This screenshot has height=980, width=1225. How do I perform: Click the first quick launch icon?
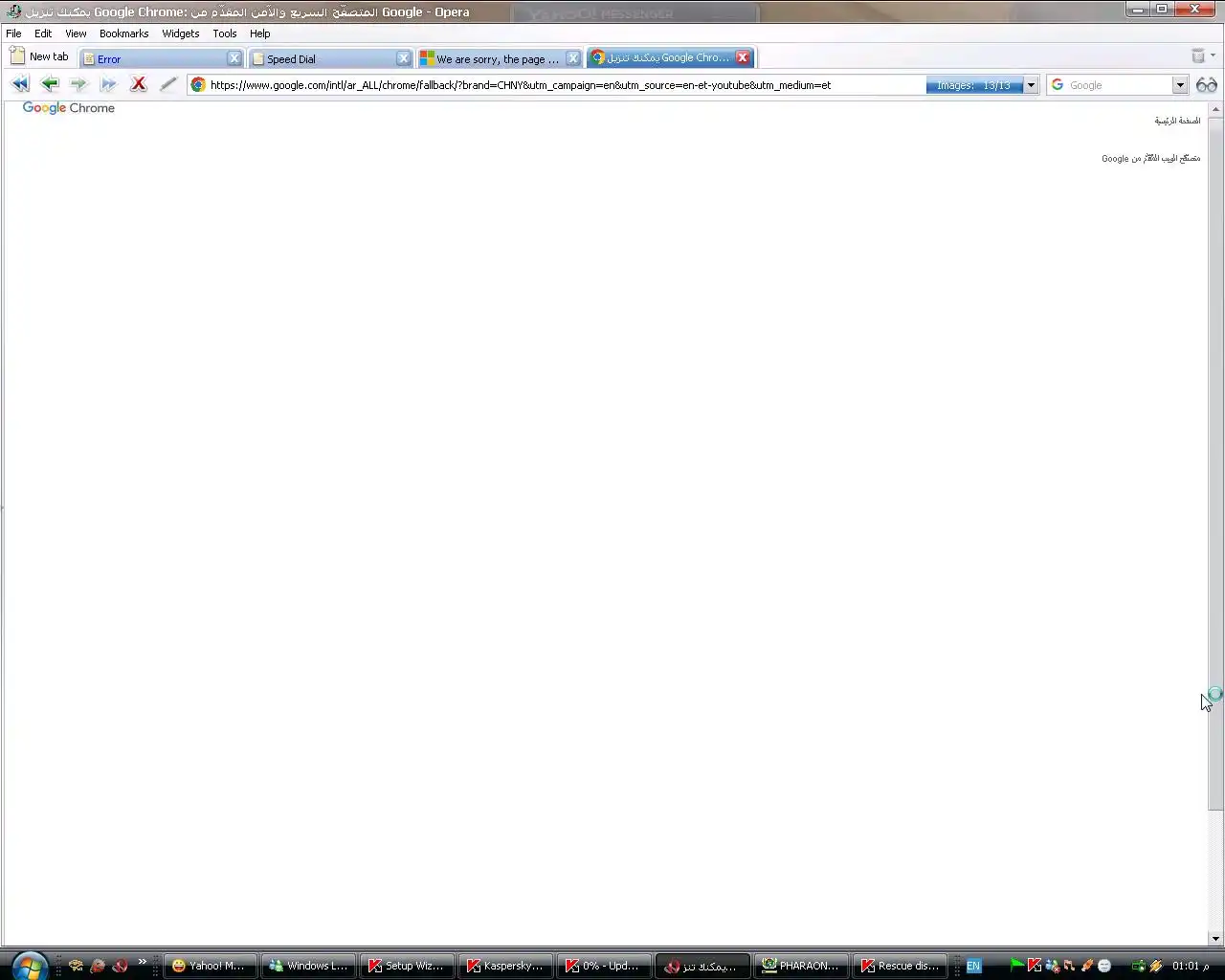point(76,966)
